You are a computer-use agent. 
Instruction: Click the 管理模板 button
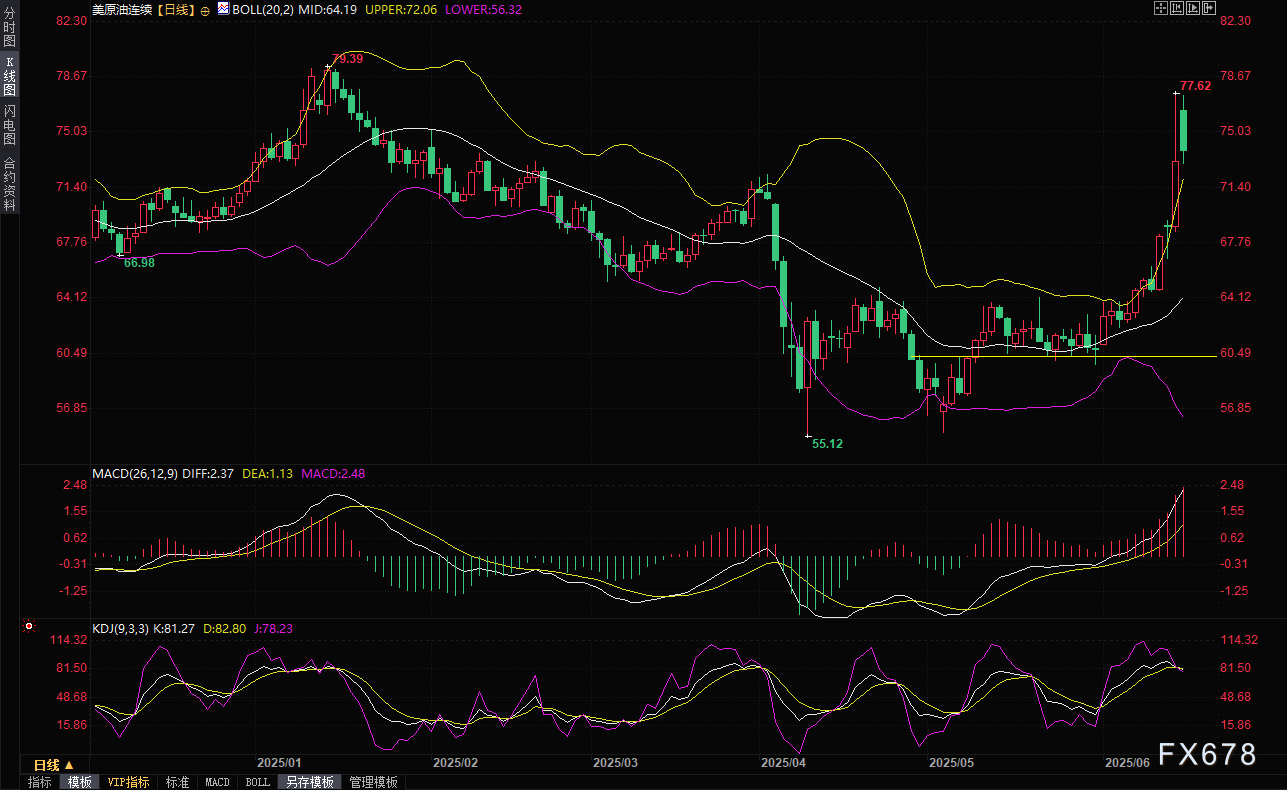[373, 782]
